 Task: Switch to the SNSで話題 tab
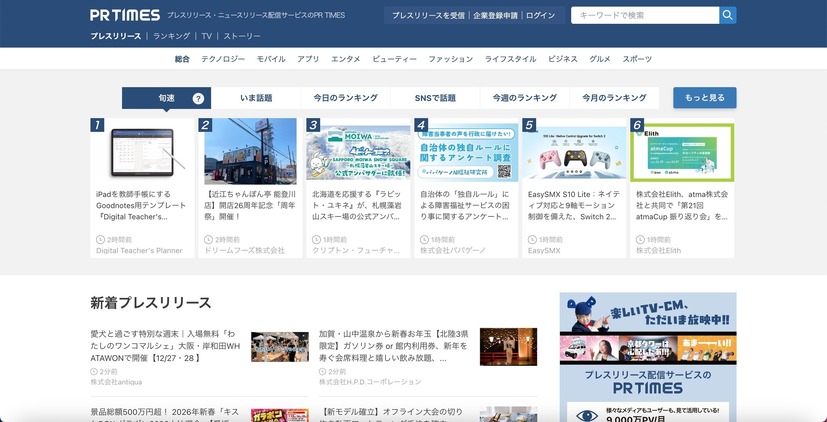(x=435, y=98)
